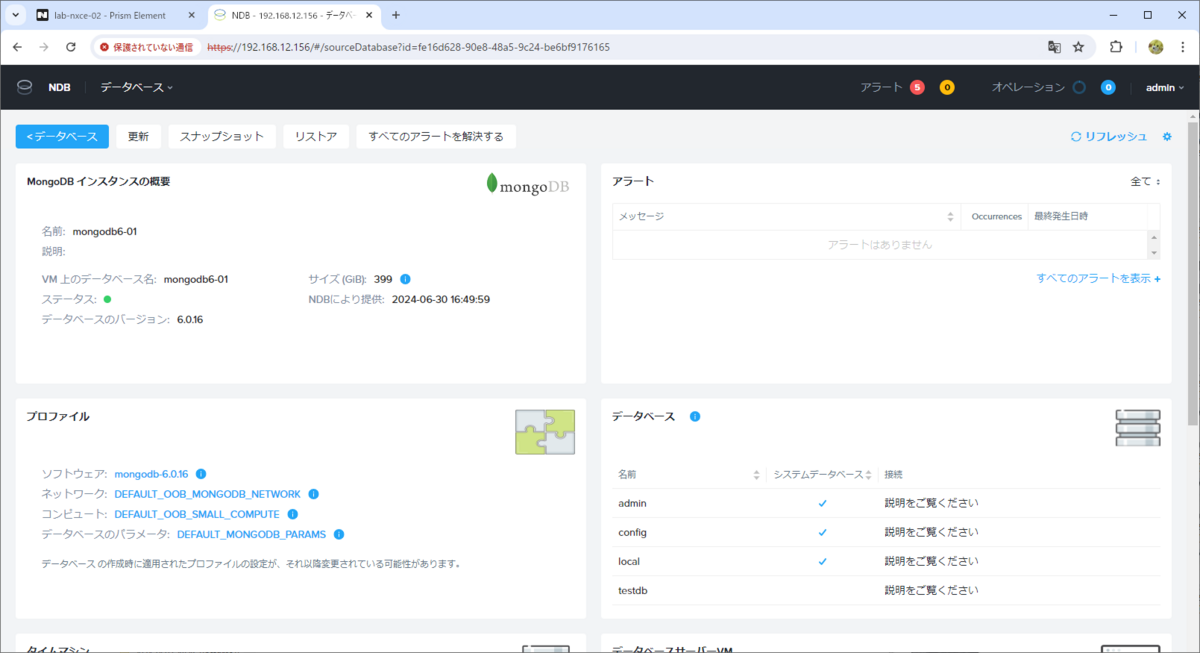The width and height of the screenshot is (1200, 653).
Task: Click すべてのアラートを解決する button
Action: coord(436,137)
